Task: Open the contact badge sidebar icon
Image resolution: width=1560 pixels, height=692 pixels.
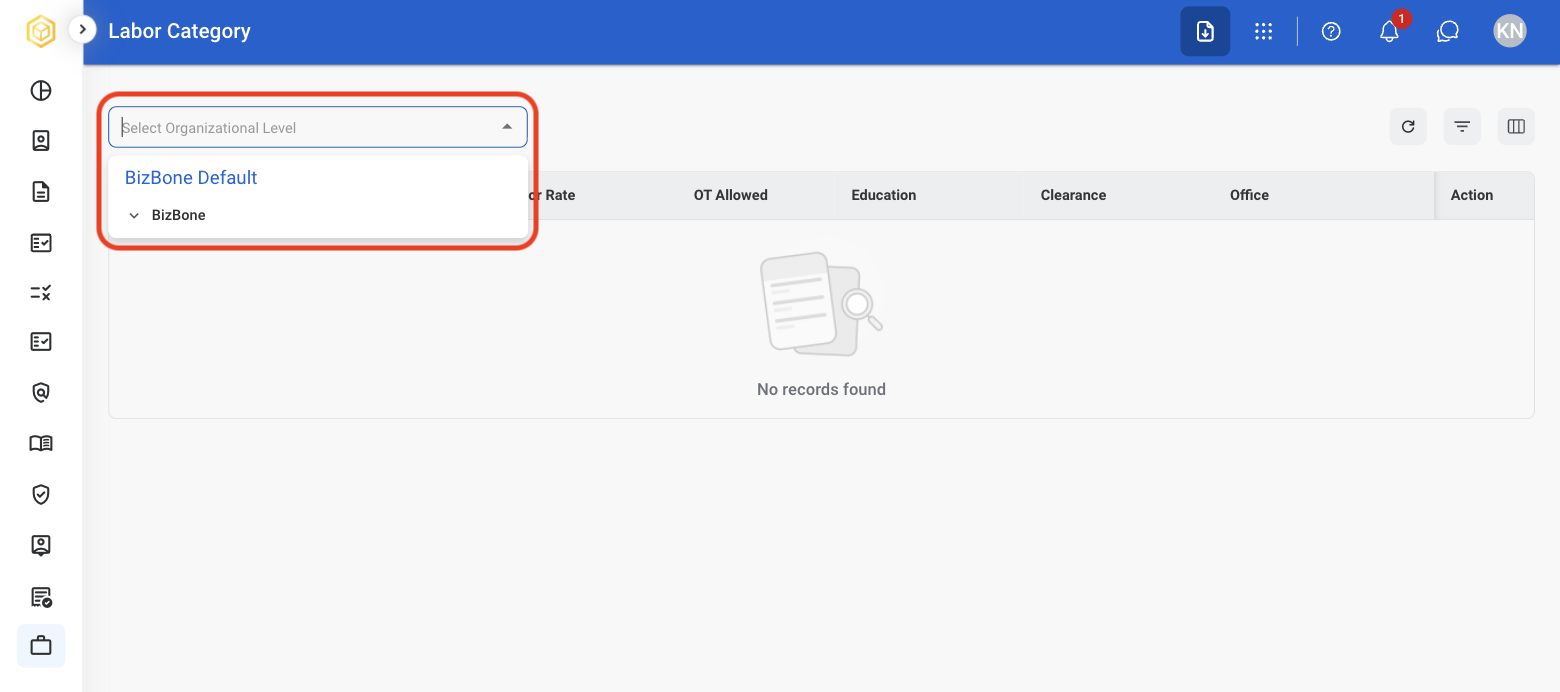Action: coord(41,141)
